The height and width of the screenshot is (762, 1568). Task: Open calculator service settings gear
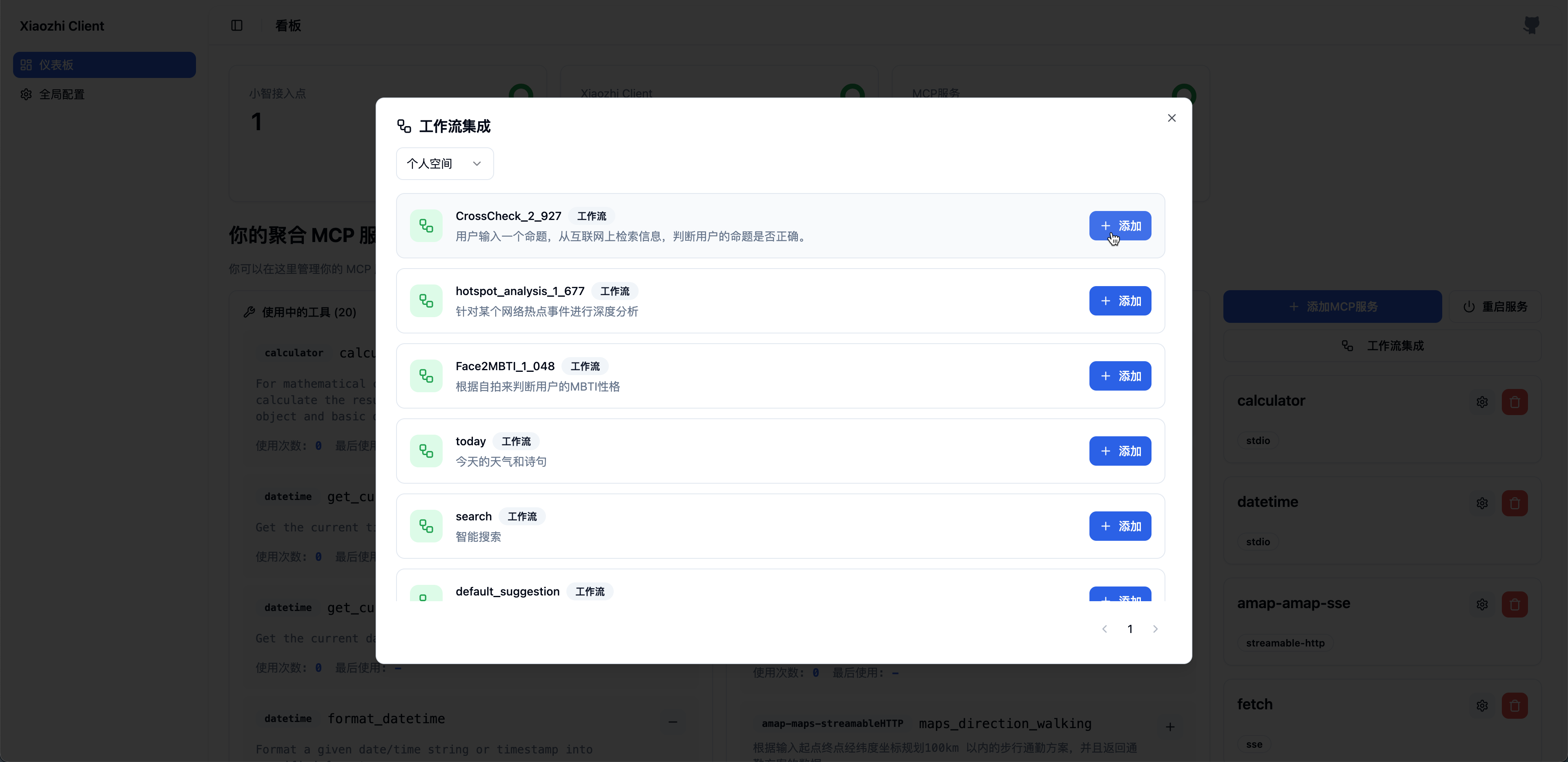pyautogui.click(x=1481, y=402)
